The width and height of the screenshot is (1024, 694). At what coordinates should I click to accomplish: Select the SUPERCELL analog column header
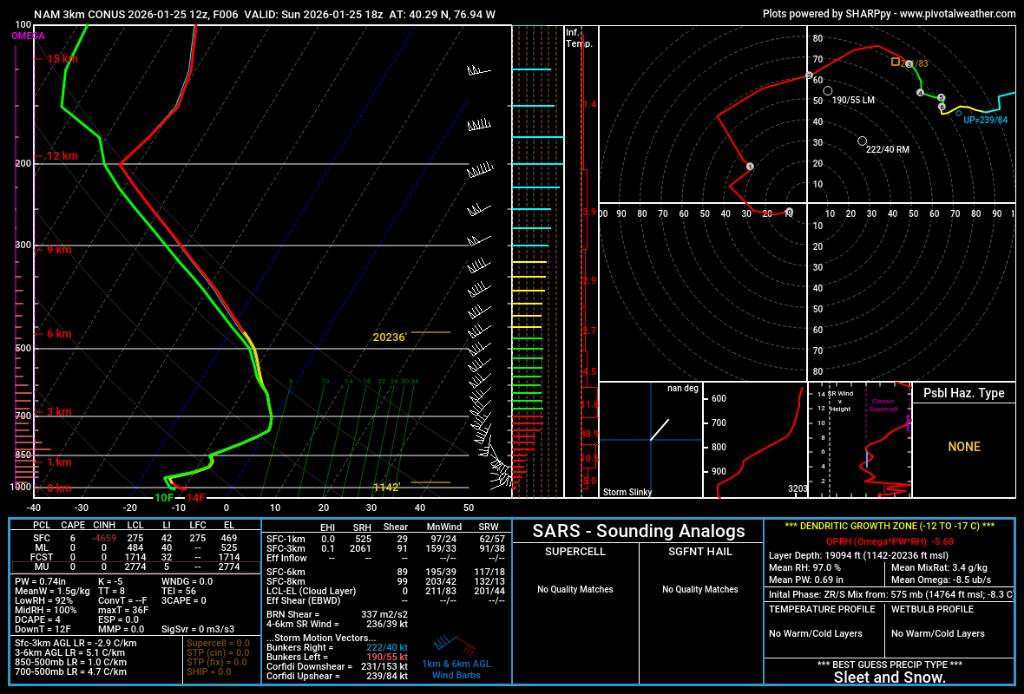574,551
